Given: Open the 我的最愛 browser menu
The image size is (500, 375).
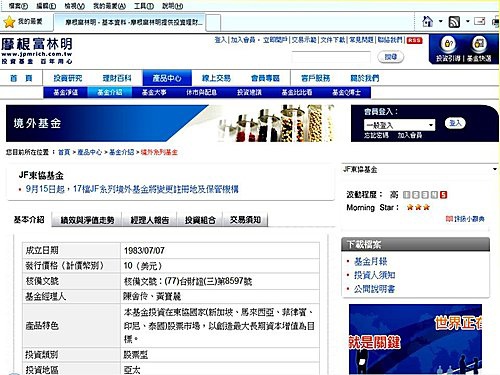Looking at the screenshot, I should pyautogui.click(x=109, y=6).
